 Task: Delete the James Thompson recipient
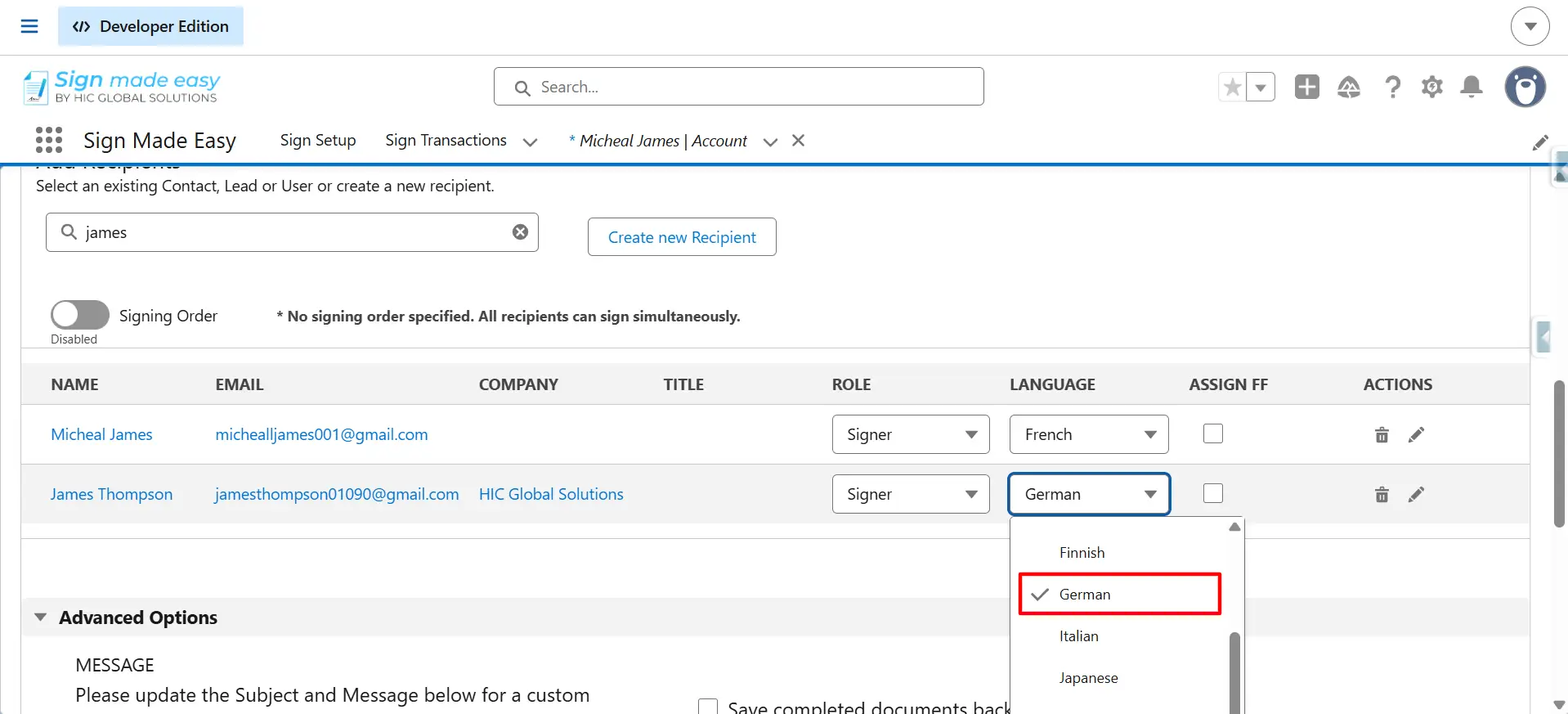pyautogui.click(x=1382, y=494)
